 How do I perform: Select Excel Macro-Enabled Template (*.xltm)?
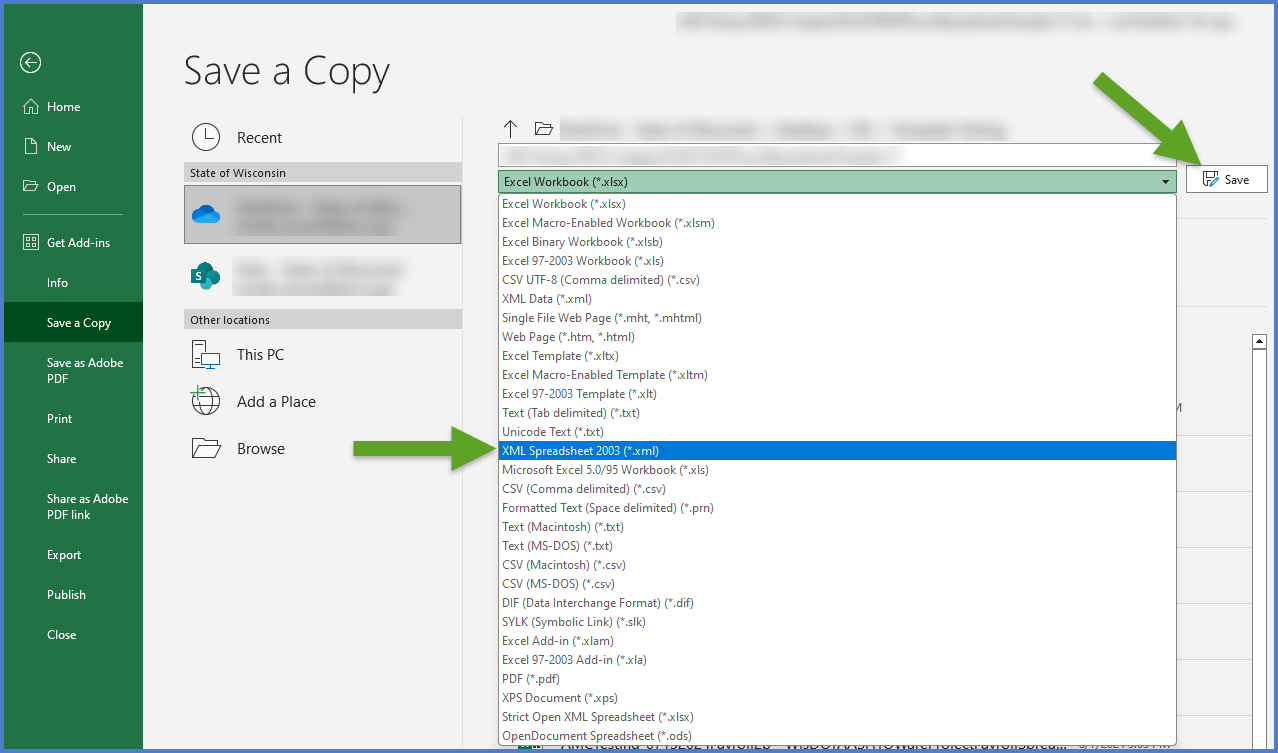point(837,375)
